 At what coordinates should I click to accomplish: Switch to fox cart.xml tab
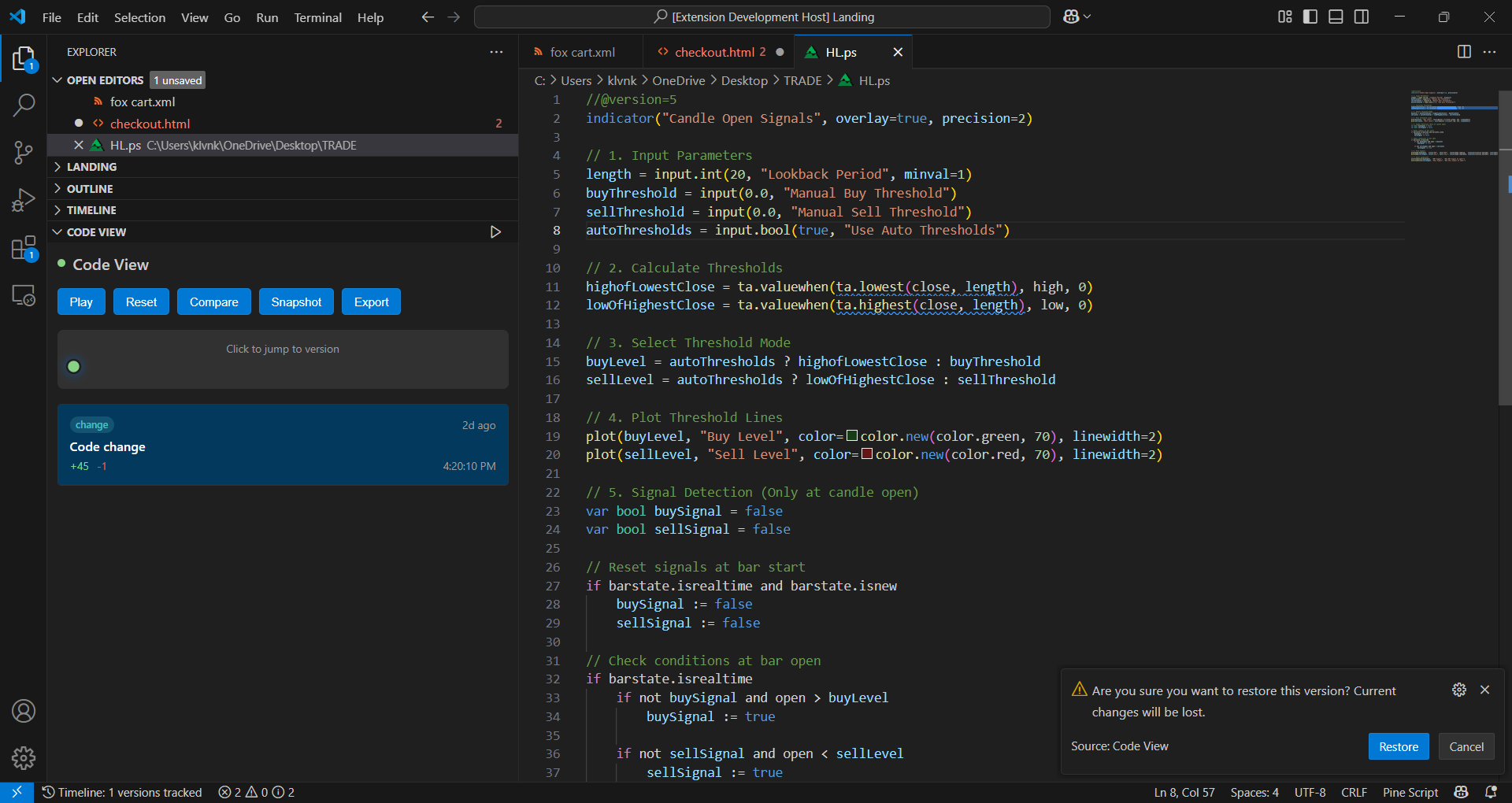(581, 52)
